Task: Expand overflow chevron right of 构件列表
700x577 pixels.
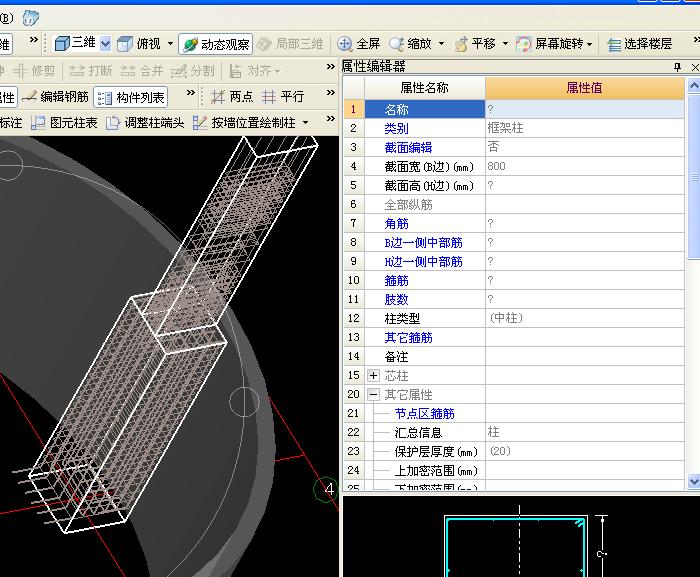Action: (x=191, y=92)
